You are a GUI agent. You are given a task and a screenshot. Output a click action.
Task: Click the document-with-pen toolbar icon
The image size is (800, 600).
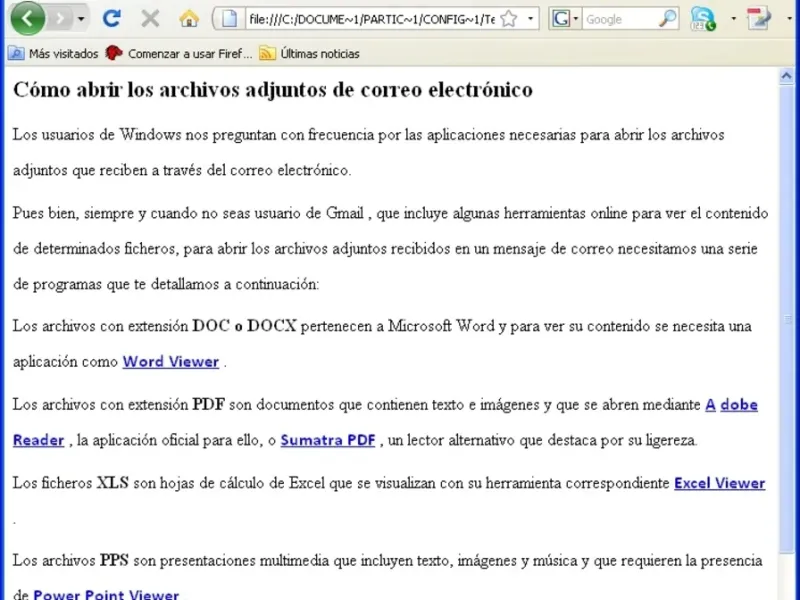click(759, 19)
